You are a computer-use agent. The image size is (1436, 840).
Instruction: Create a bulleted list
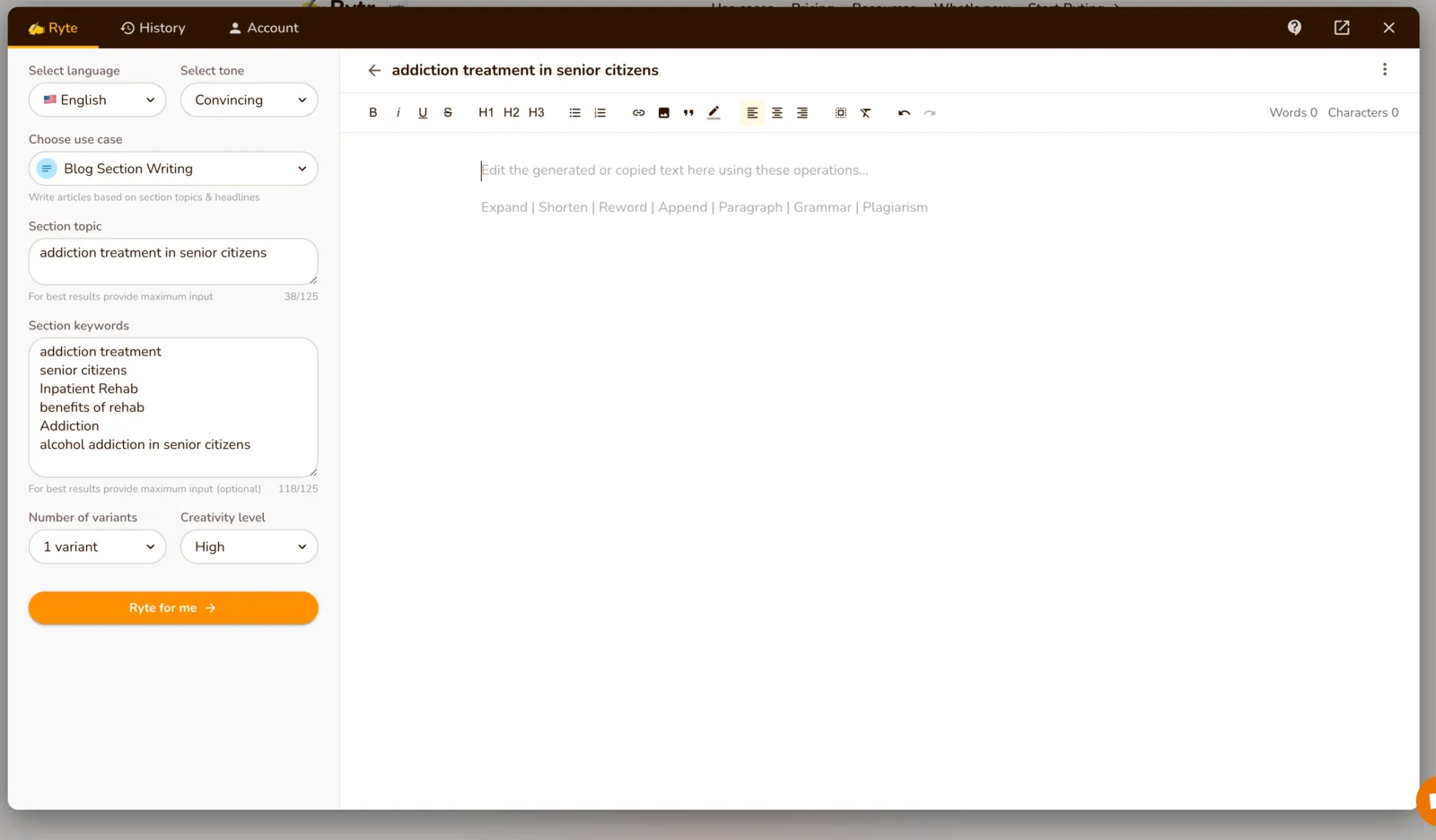click(x=575, y=113)
